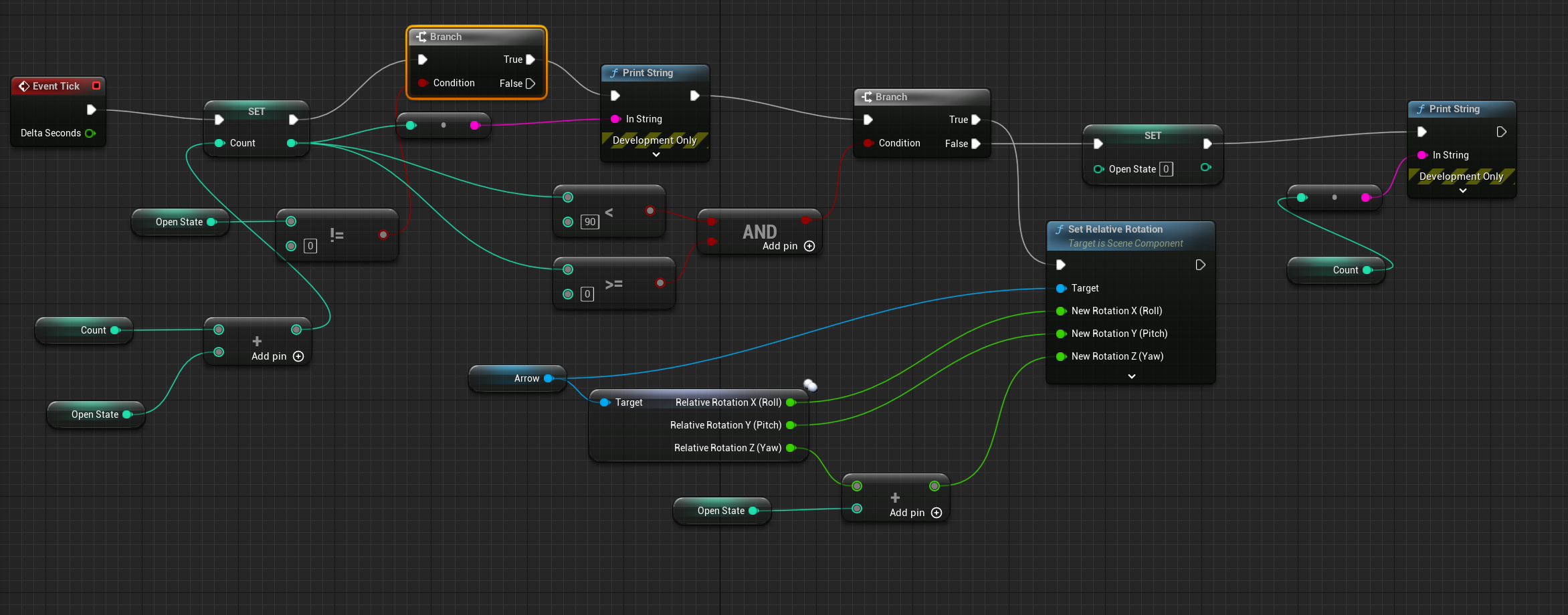Click exec output pin on Set Relative Rotation
Viewport: 1568px width, 615px height.
point(1201,265)
